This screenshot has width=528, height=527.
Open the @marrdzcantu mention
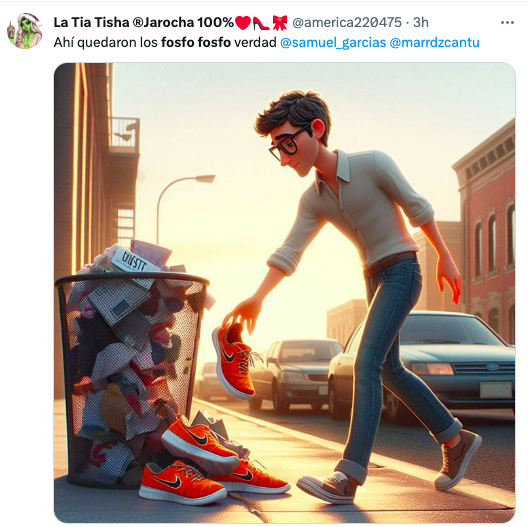tap(434, 43)
